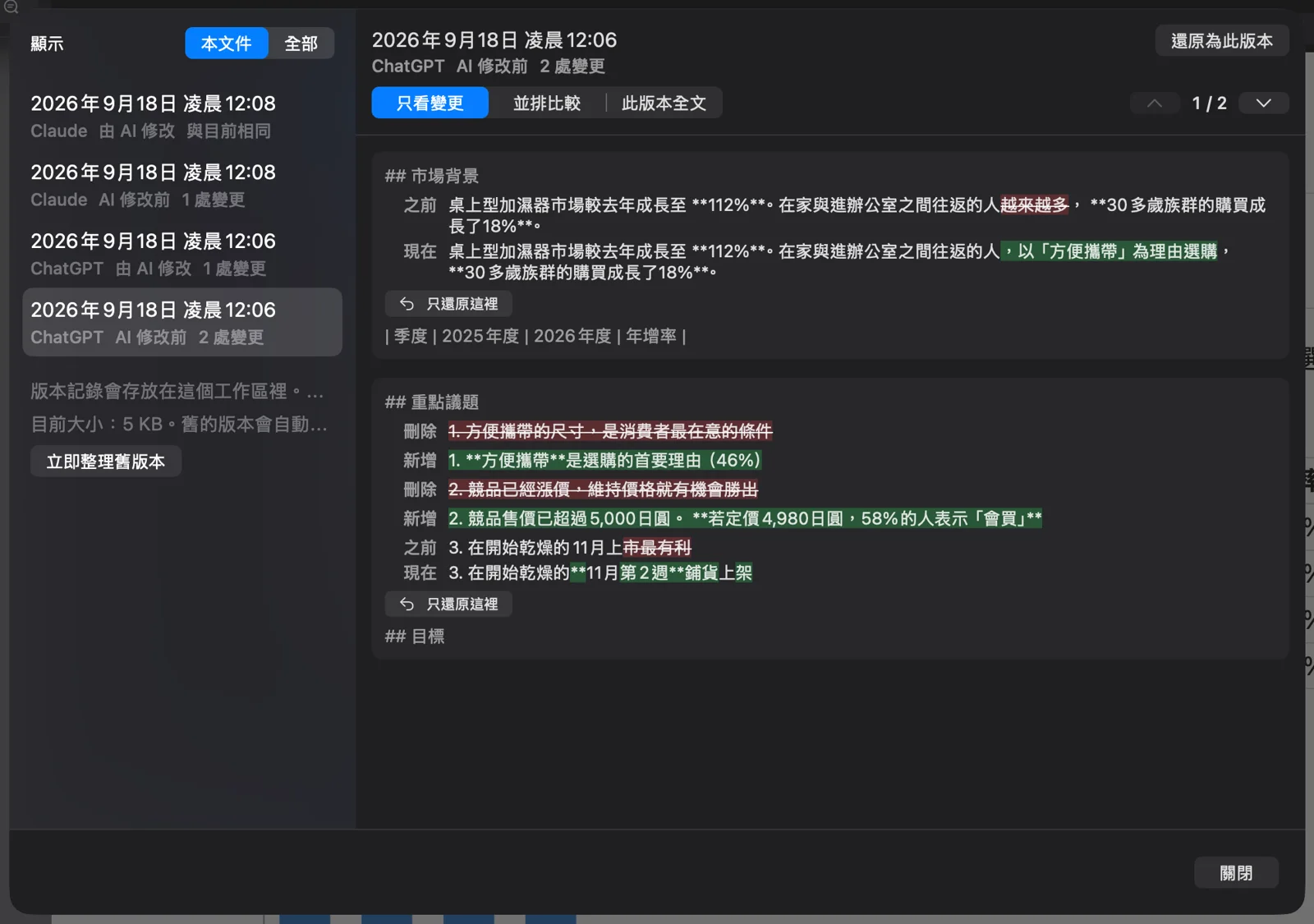Click undo arrow icon under 重點議題 section
This screenshot has width=1314, height=924.
[407, 604]
